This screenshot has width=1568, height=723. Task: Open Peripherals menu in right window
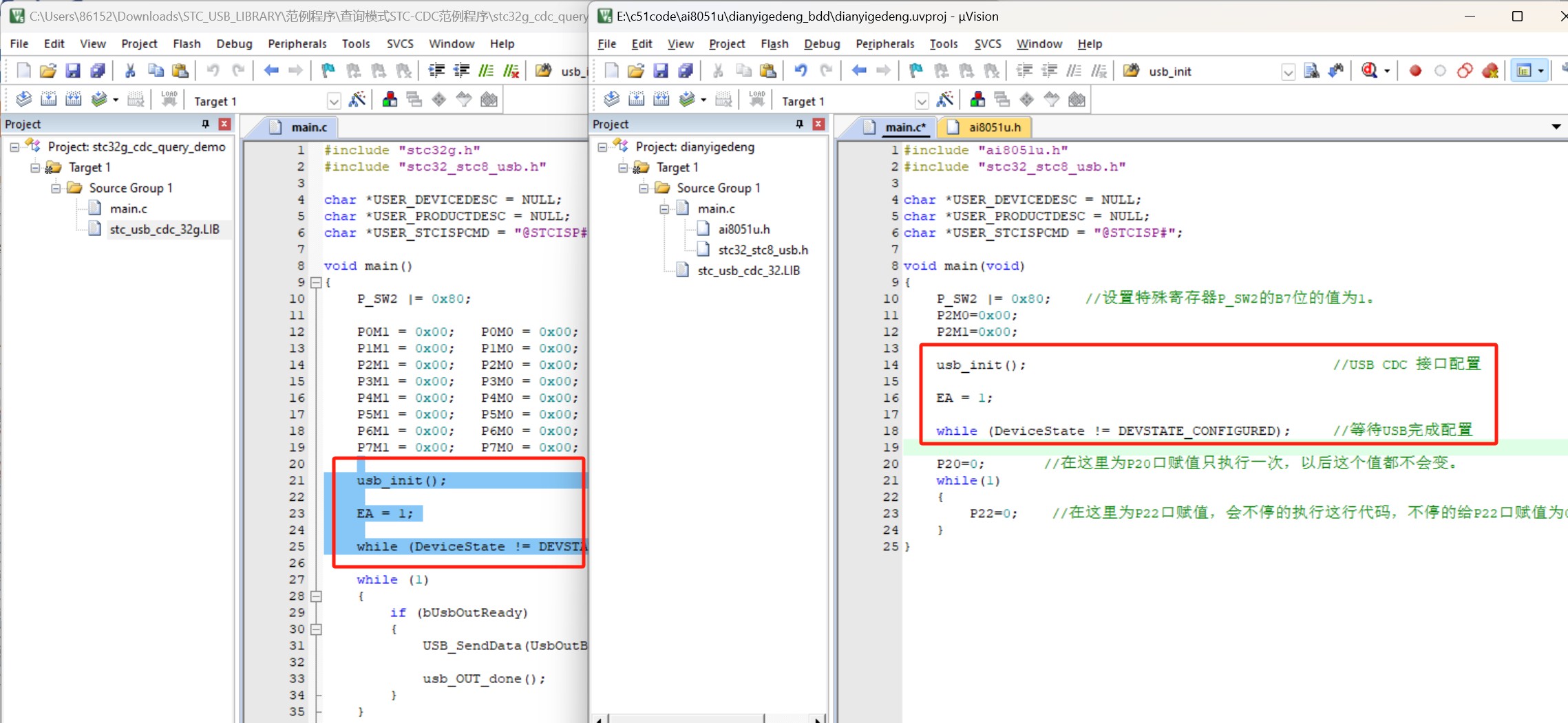point(884,43)
